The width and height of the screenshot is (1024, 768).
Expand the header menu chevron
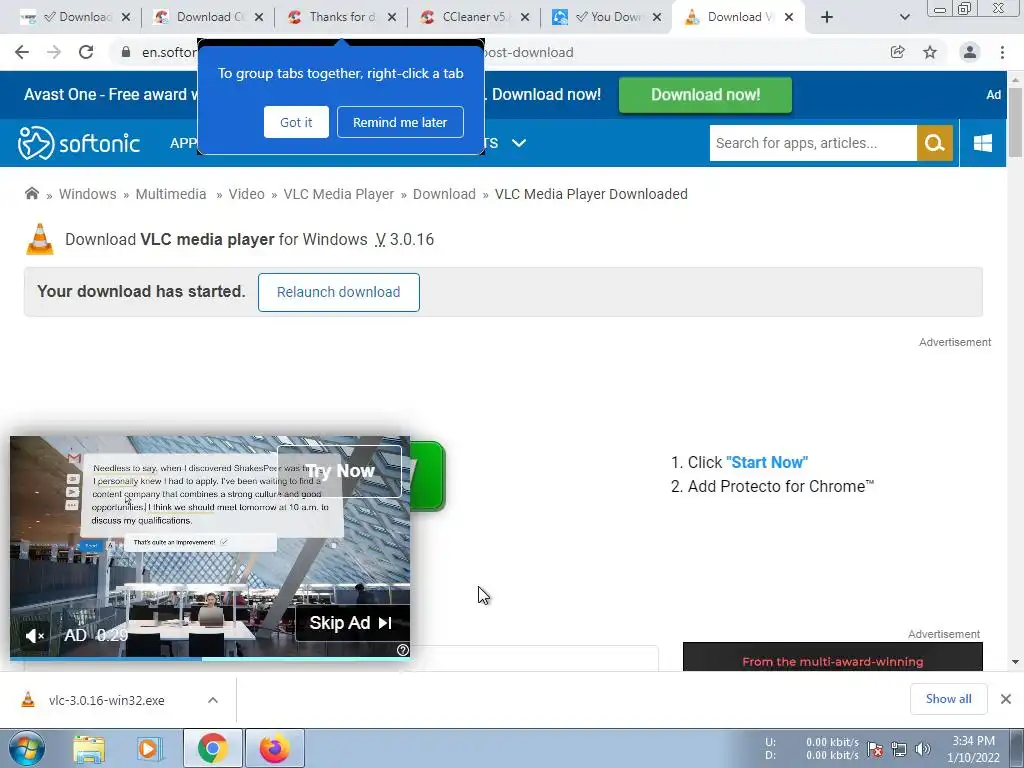pyautogui.click(x=519, y=143)
